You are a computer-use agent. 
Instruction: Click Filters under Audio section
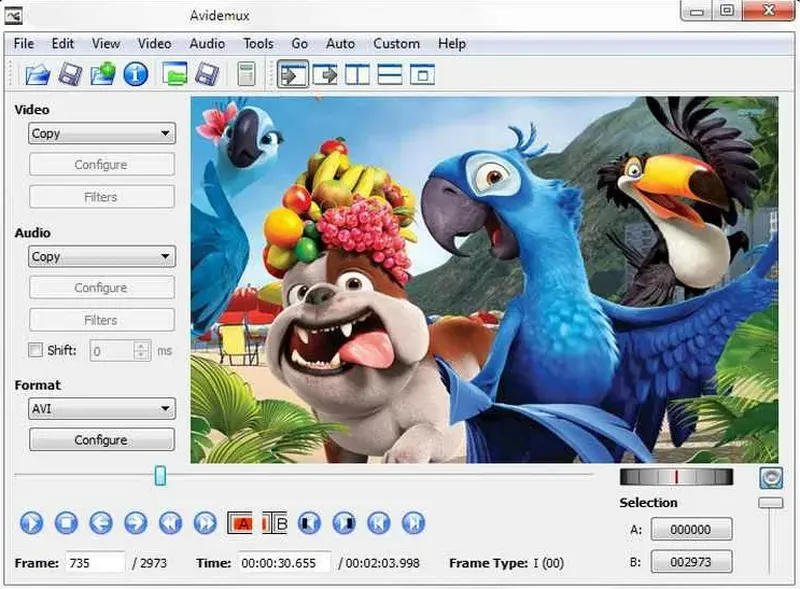pos(102,320)
